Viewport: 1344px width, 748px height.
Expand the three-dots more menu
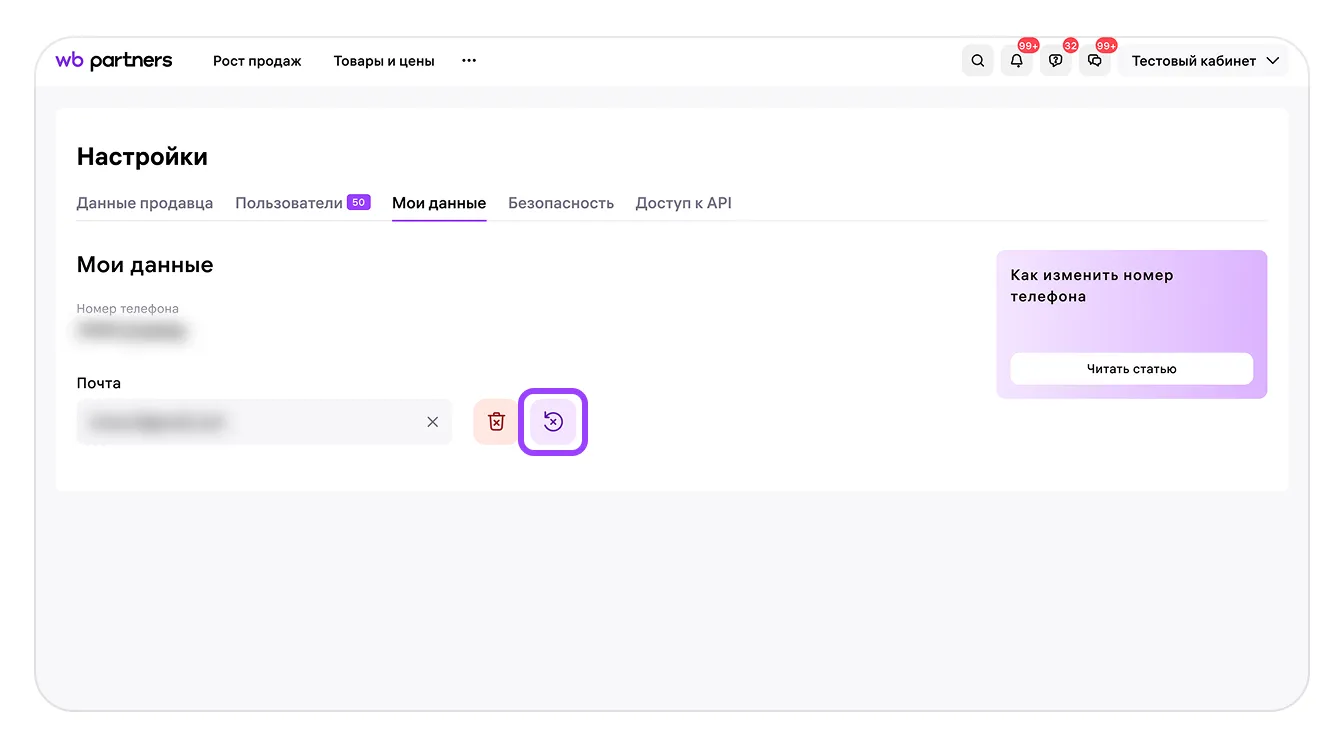click(469, 61)
